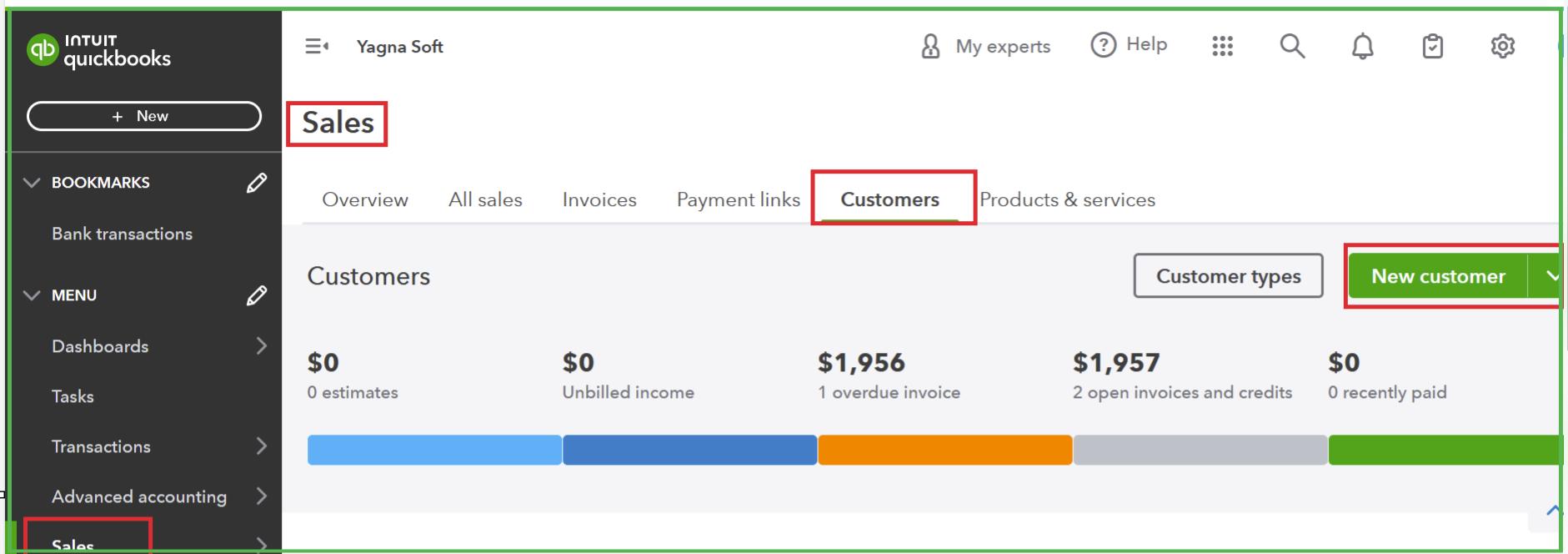
Task: Switch to the Payment links tab
Action: pos(739,200)
